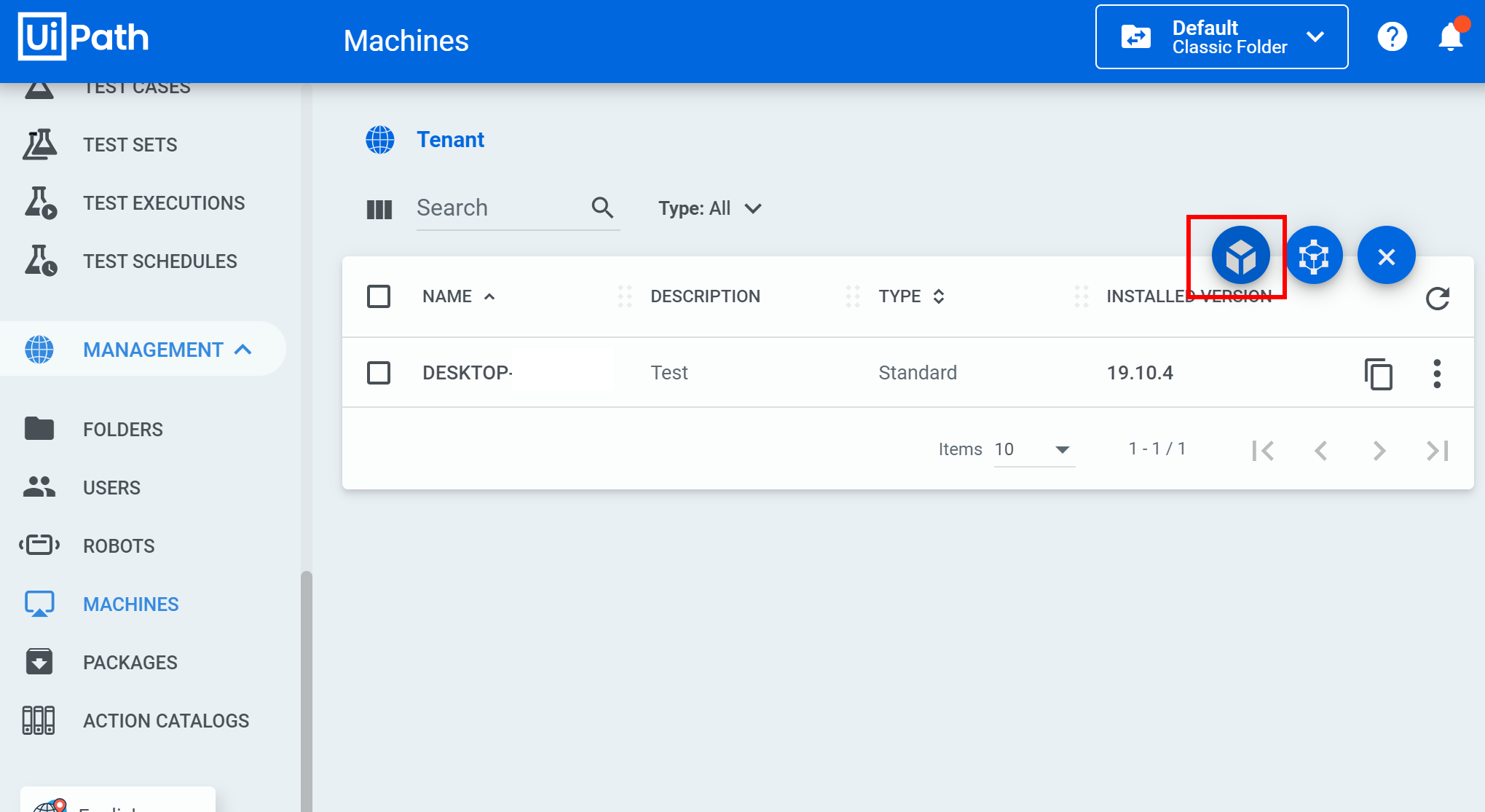Click the Tenant link
The image size is (1485, 812).
(450, 140)
